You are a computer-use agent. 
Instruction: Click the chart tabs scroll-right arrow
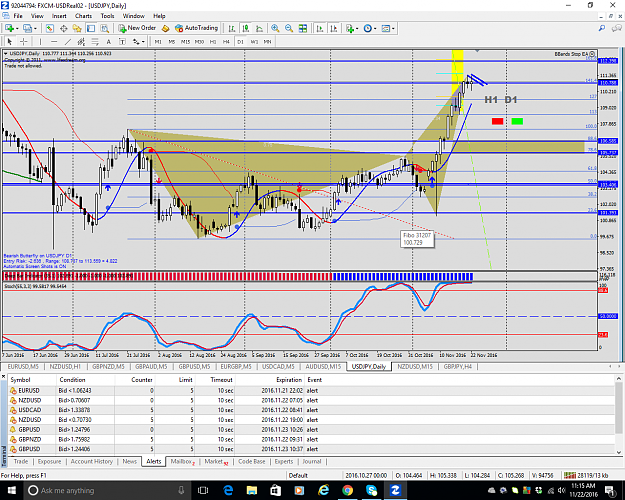621,366
